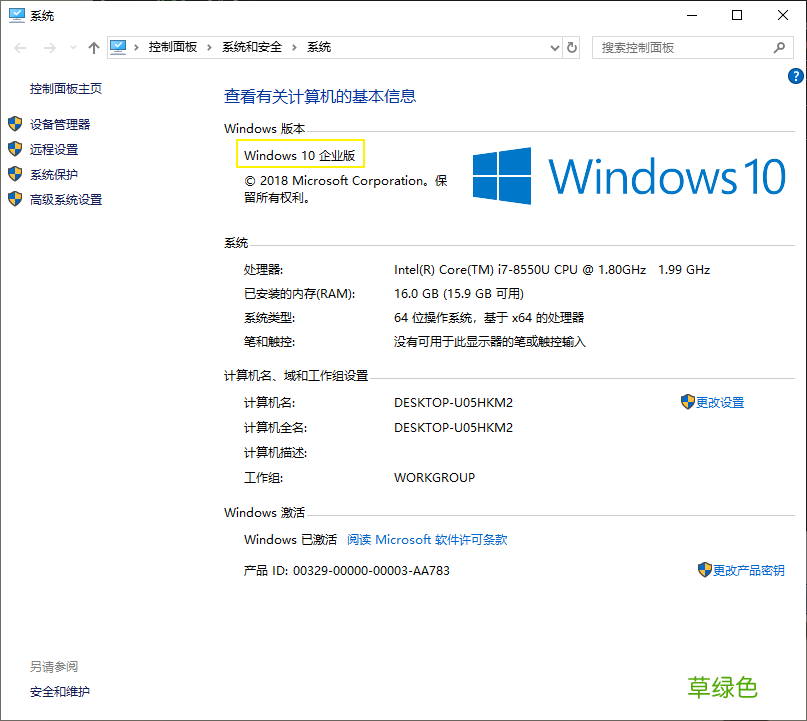Click shield icon next to 远程设置
Screen dimensions: 807x721
tap(15, 149)
